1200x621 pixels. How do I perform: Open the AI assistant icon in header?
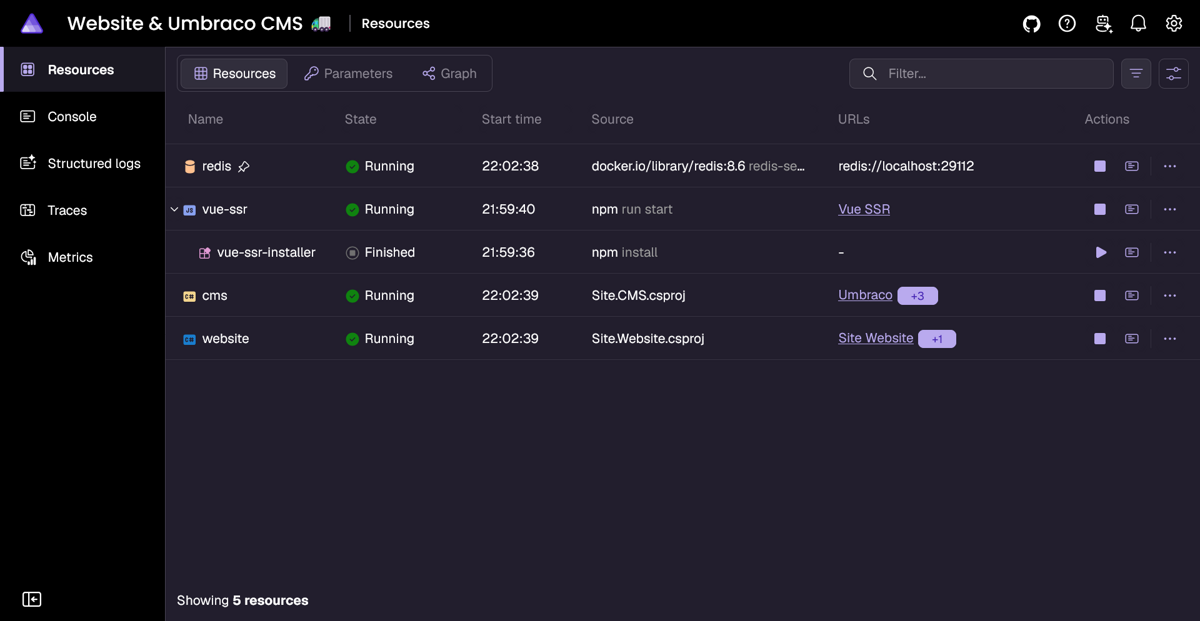click(x=1103, y=23)
